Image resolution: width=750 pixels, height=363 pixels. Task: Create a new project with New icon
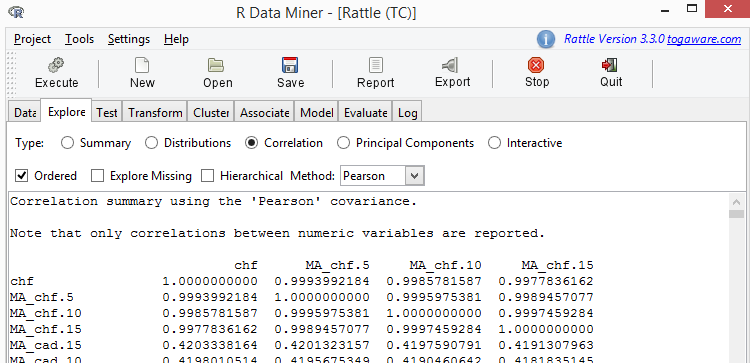click(142, 65)
